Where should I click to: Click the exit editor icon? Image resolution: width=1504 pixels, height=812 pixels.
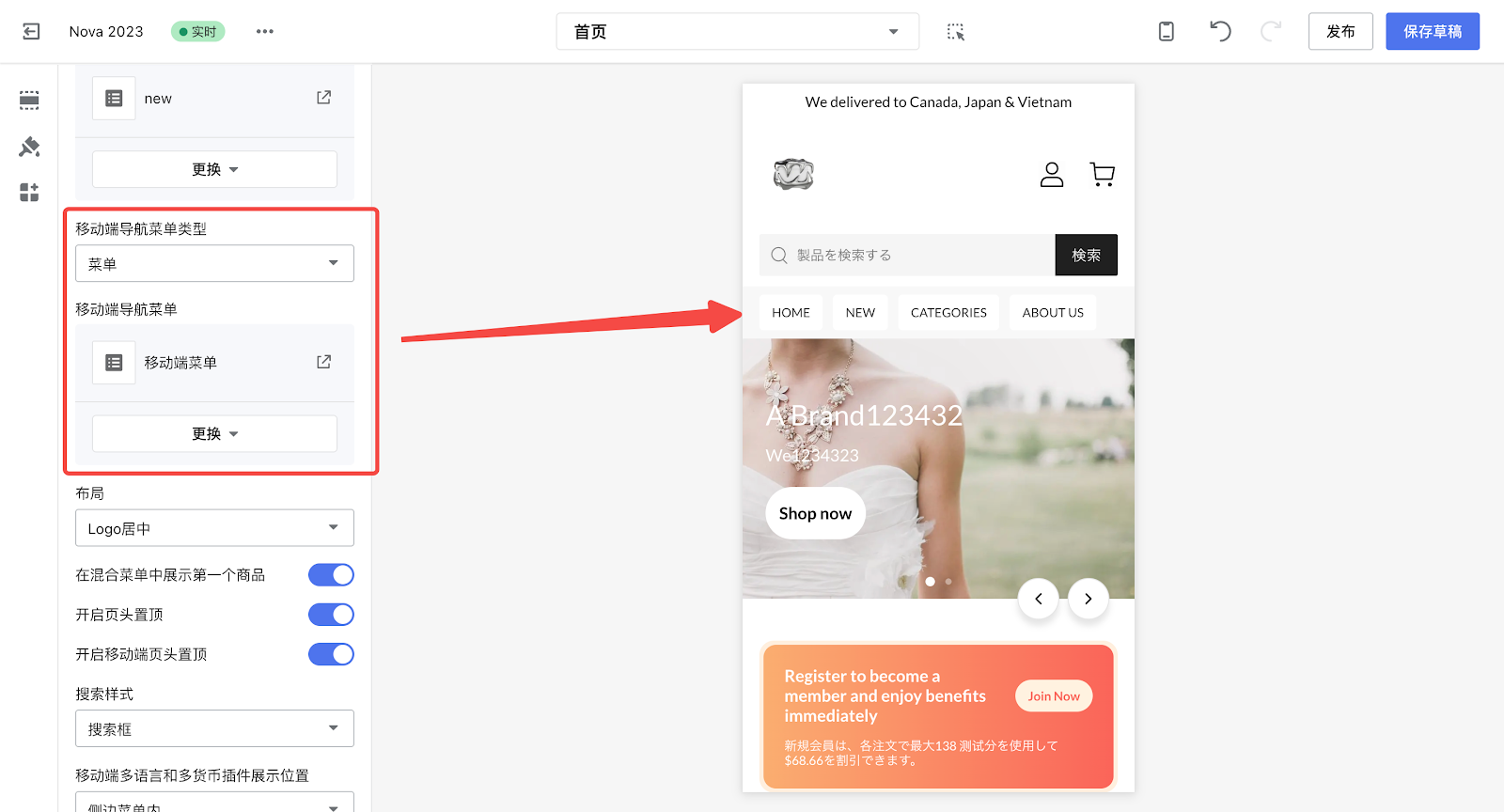[31, 32]
